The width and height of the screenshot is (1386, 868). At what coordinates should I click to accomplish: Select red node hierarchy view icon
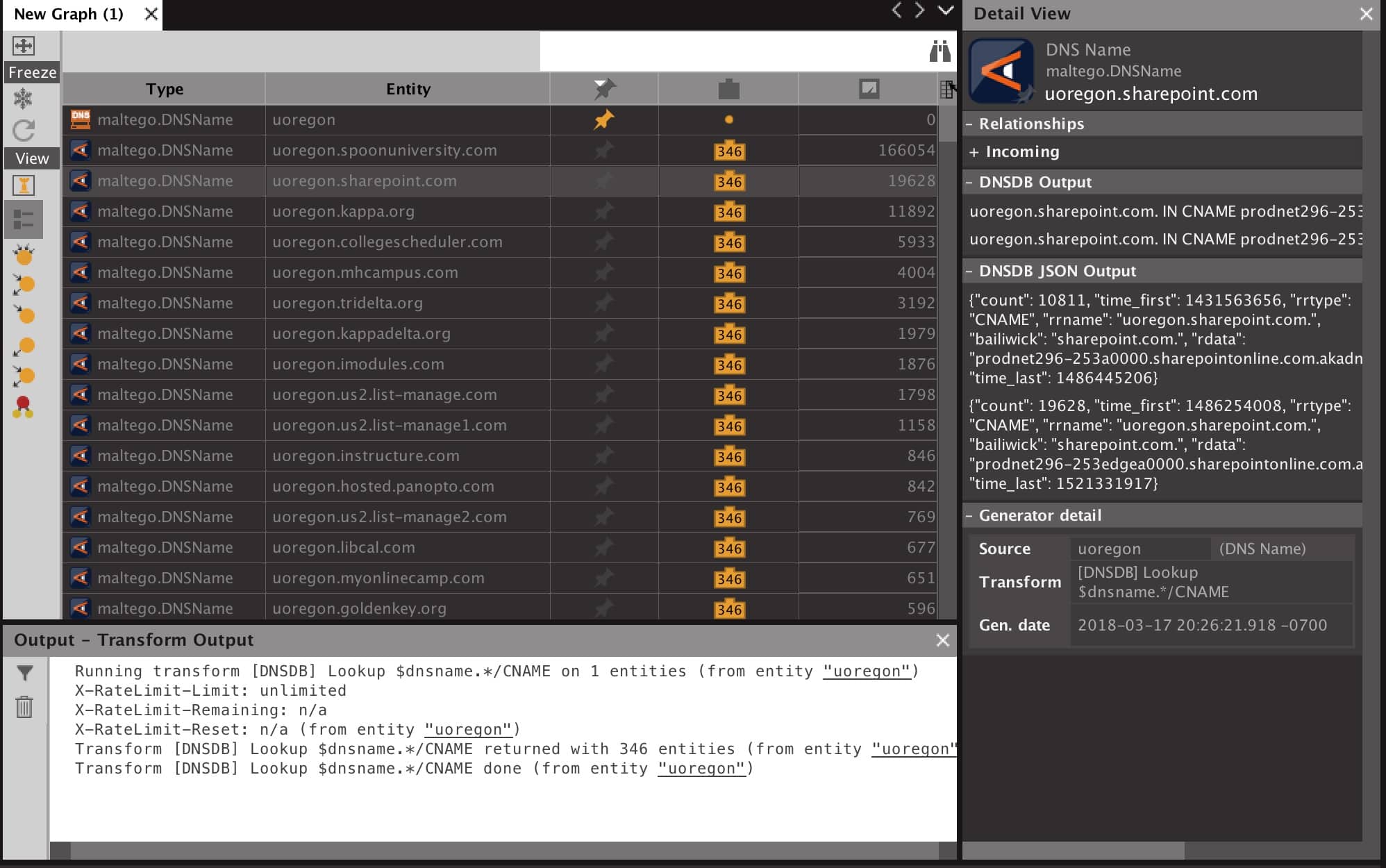pos(24,407)
